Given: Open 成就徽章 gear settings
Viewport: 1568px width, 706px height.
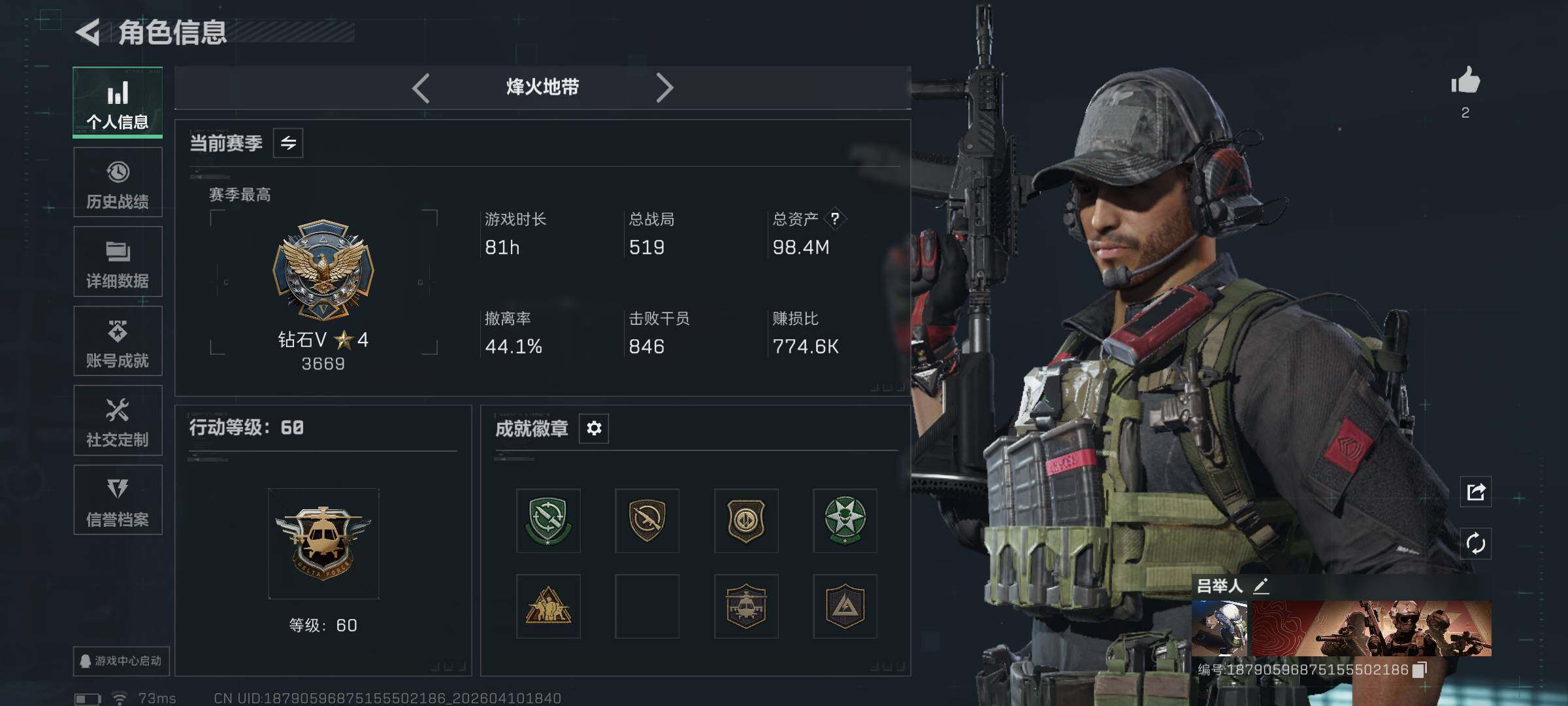Looking at the screenshot, I should [x=594, y=428].
